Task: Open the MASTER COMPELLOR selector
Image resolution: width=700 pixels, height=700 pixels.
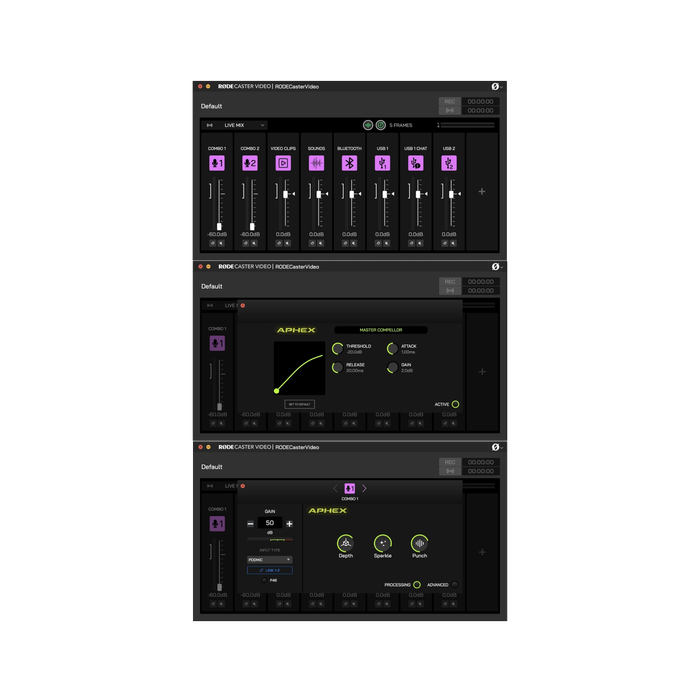Action: [x=381, y=330]
